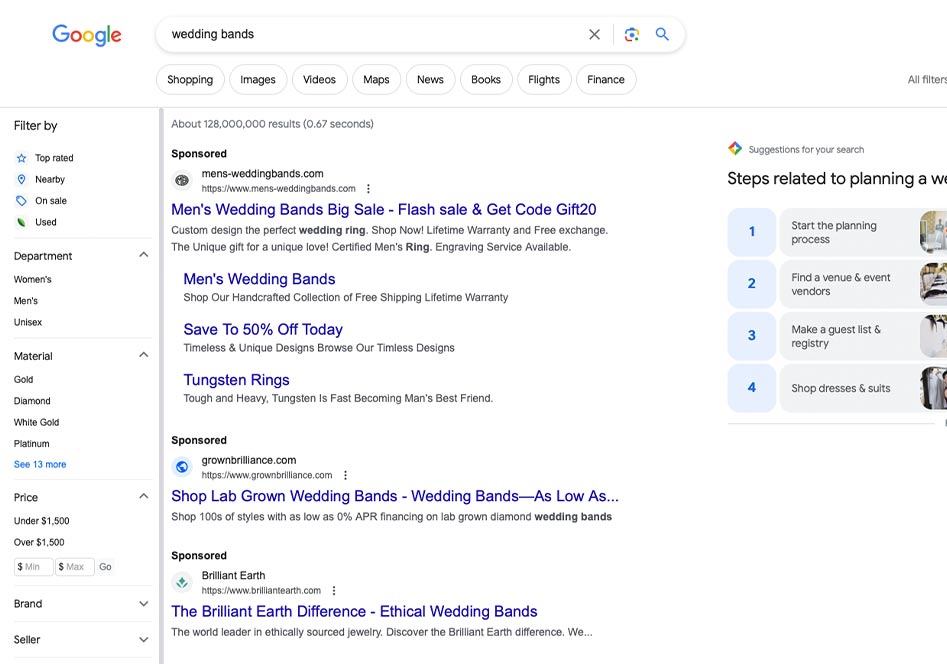Filter by Women's department
Image resolution: width=947 pixels, height=664 pixels.
click(33, 280)
